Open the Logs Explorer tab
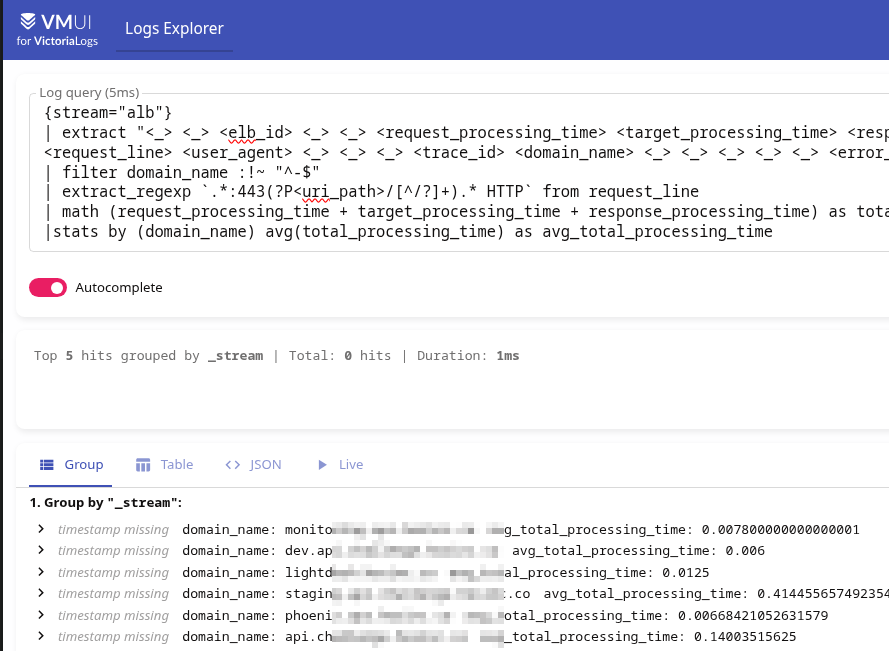 coord(174,29)
